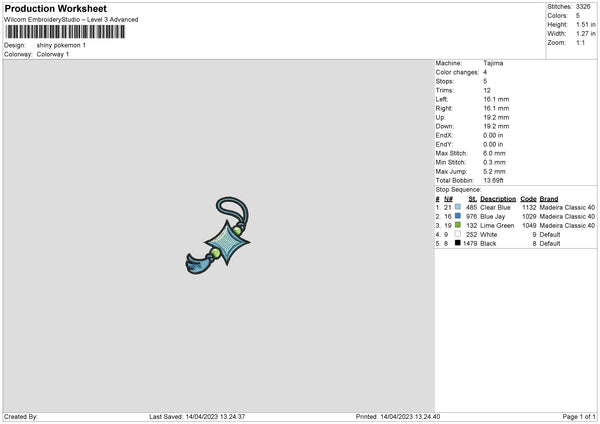Click the Blue Jay thread color swatch
Screen dimensions: 600x424
click(458, 216)
